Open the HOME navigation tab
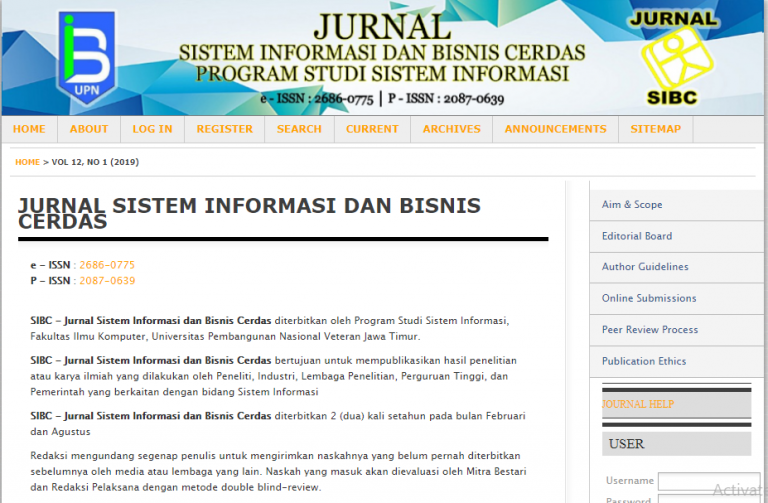The height and width of the screenshot is (503, 768). 29,129
